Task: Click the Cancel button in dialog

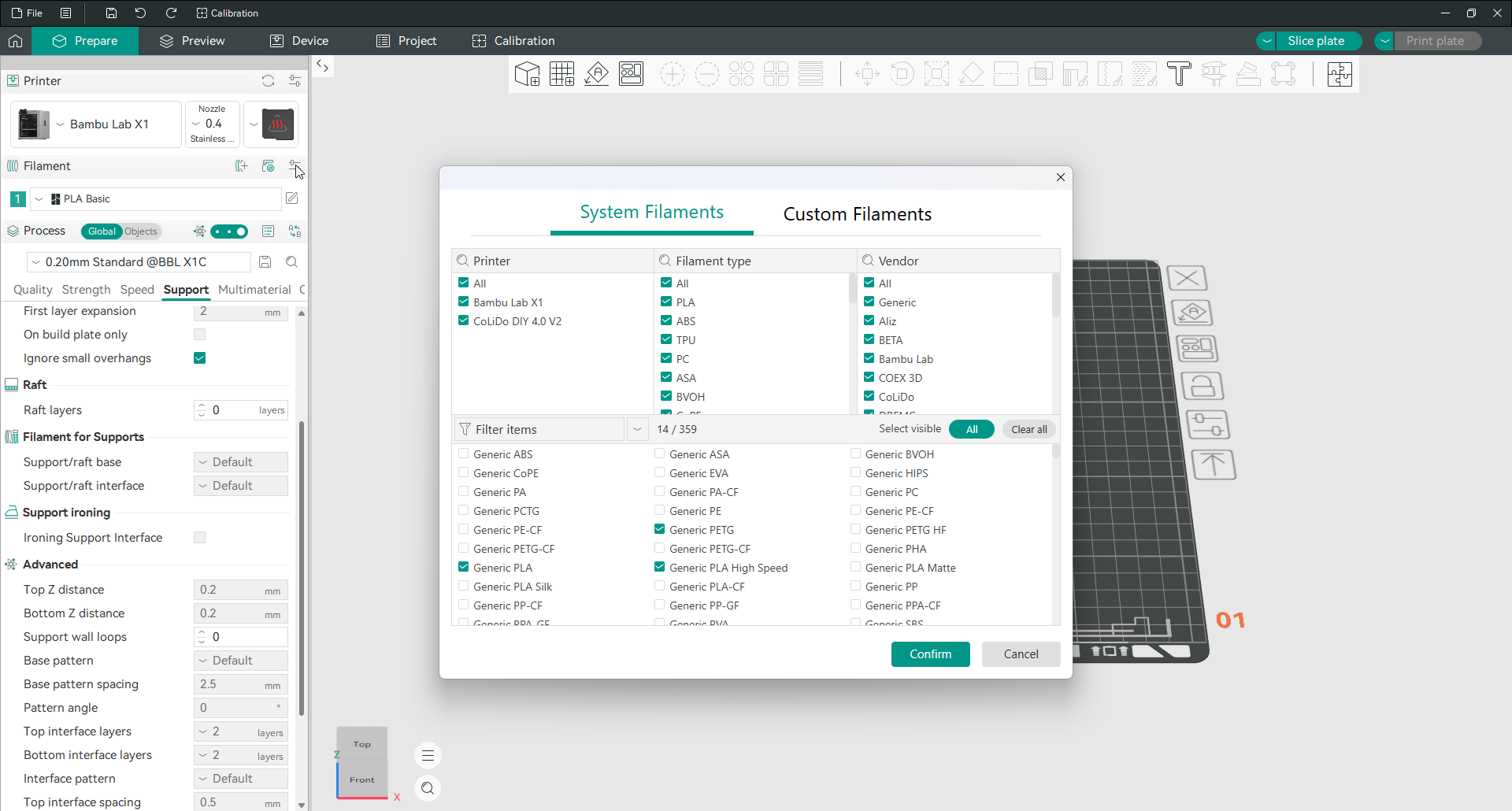Action: (1021, 654)
